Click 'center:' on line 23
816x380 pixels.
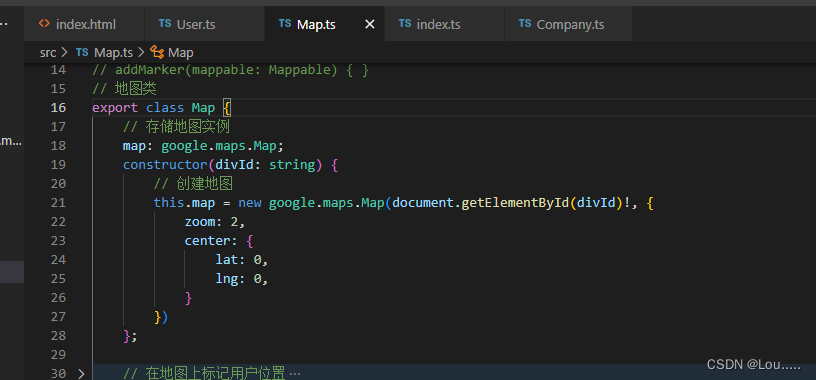[x=211, y=240]
